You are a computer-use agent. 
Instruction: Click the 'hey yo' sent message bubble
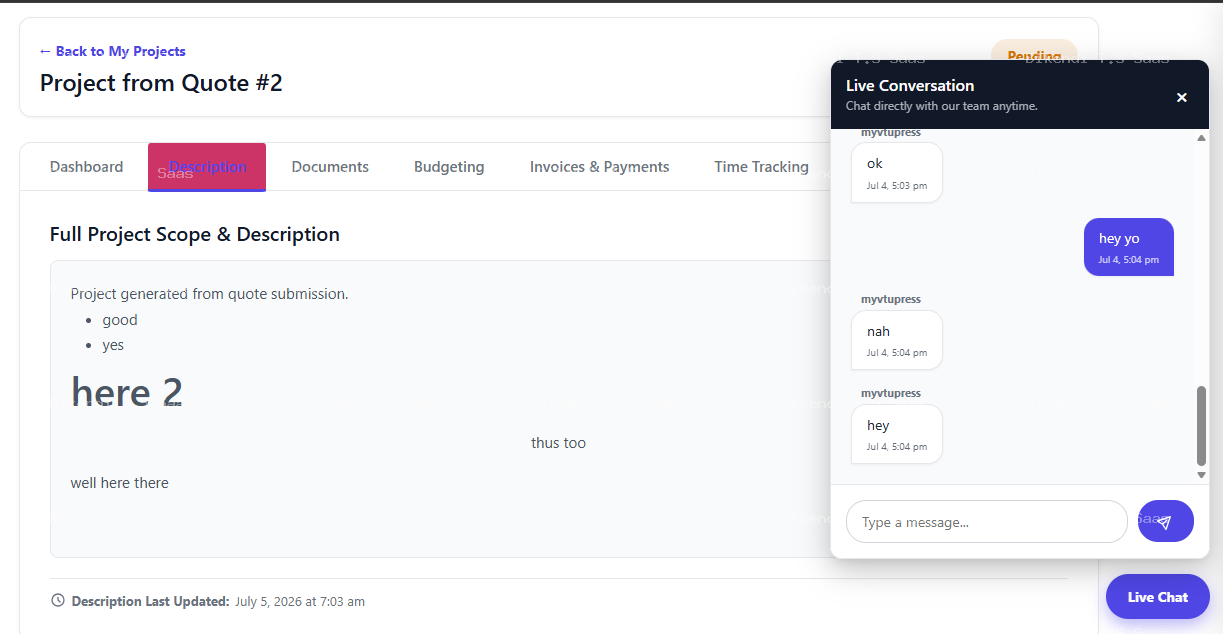point(1129,247)
